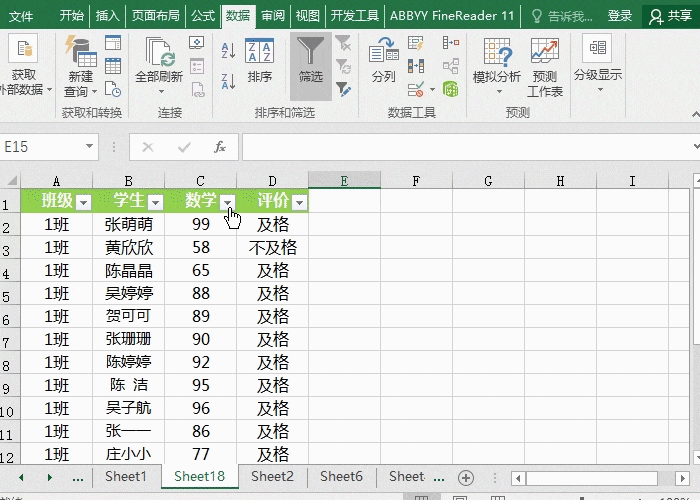Open the 文件 menu
The height and width of the screenshot is (500, 700).
click(x=21, y=16)
